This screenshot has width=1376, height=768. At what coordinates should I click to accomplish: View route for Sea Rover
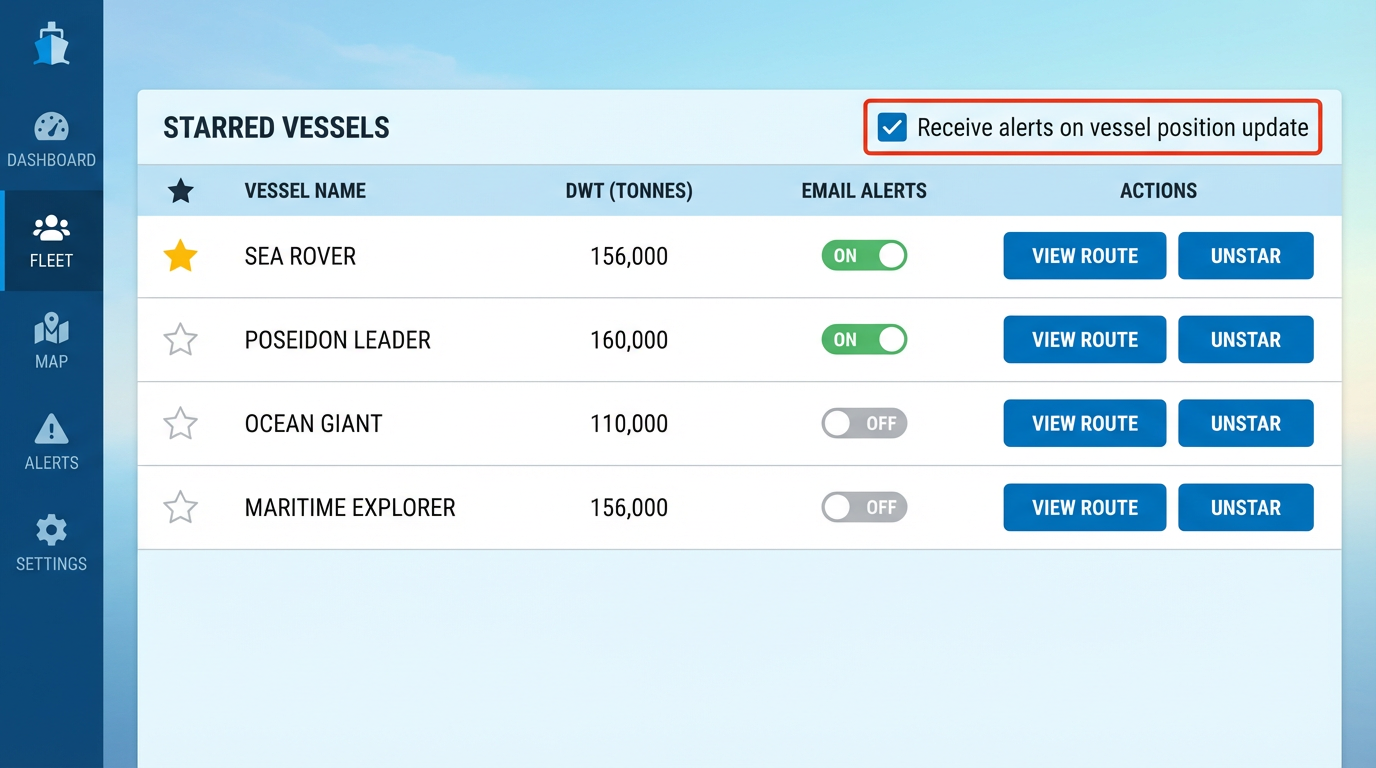coord(1084,256)
